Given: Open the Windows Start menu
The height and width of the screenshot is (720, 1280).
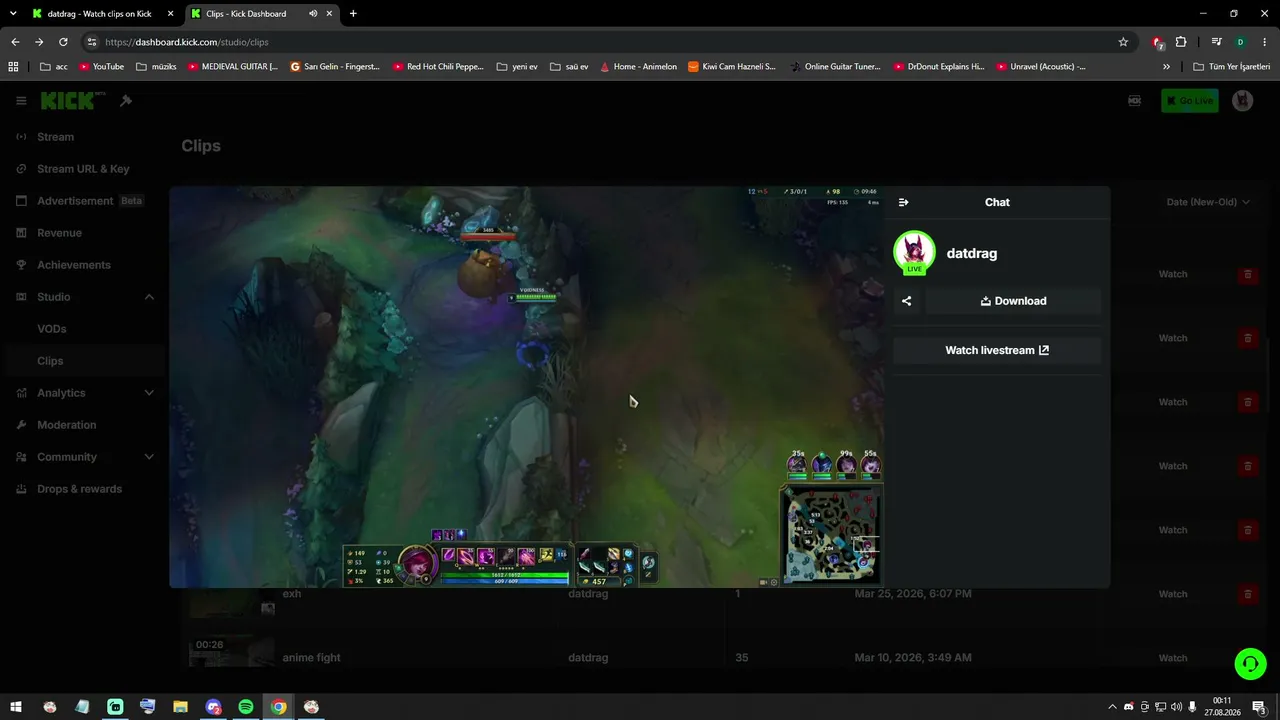Looking at the screenshot, I should tap(16, 707).
